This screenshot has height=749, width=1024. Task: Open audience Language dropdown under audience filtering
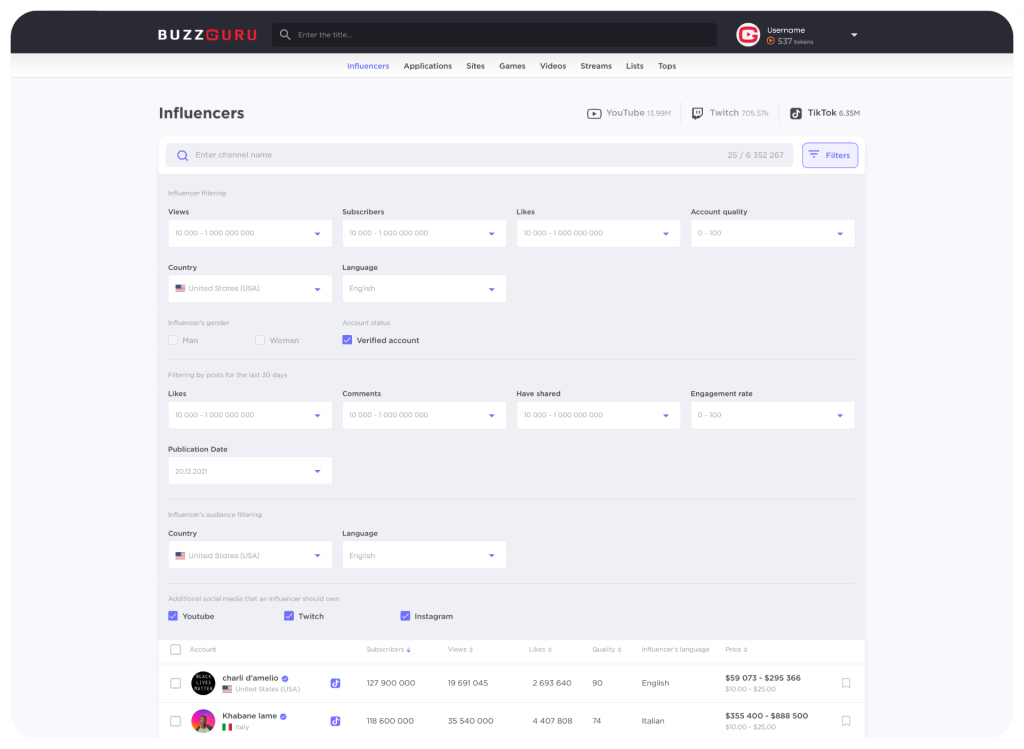[x=424, y=556]
